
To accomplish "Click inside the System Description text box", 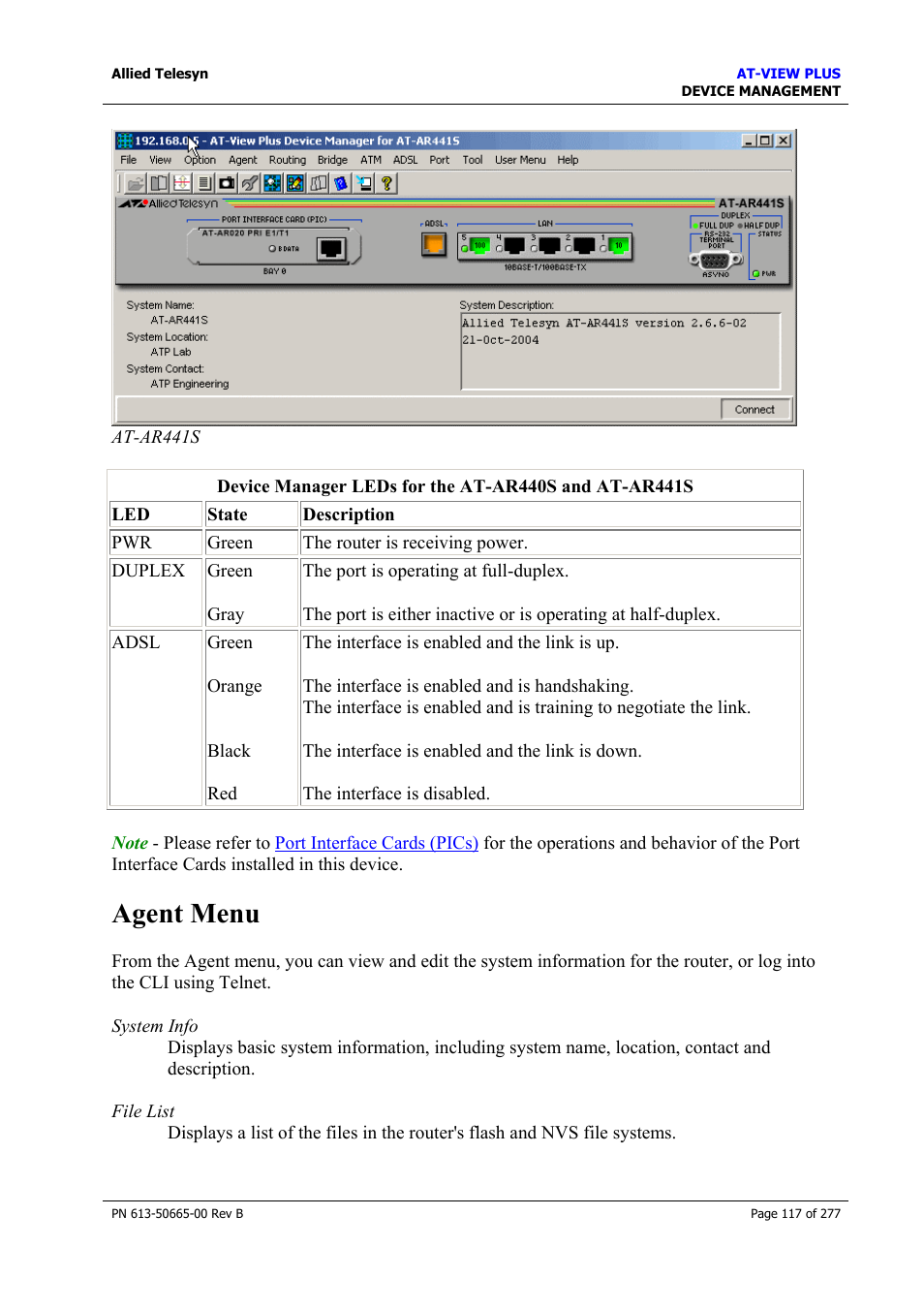I will (621, 351).
